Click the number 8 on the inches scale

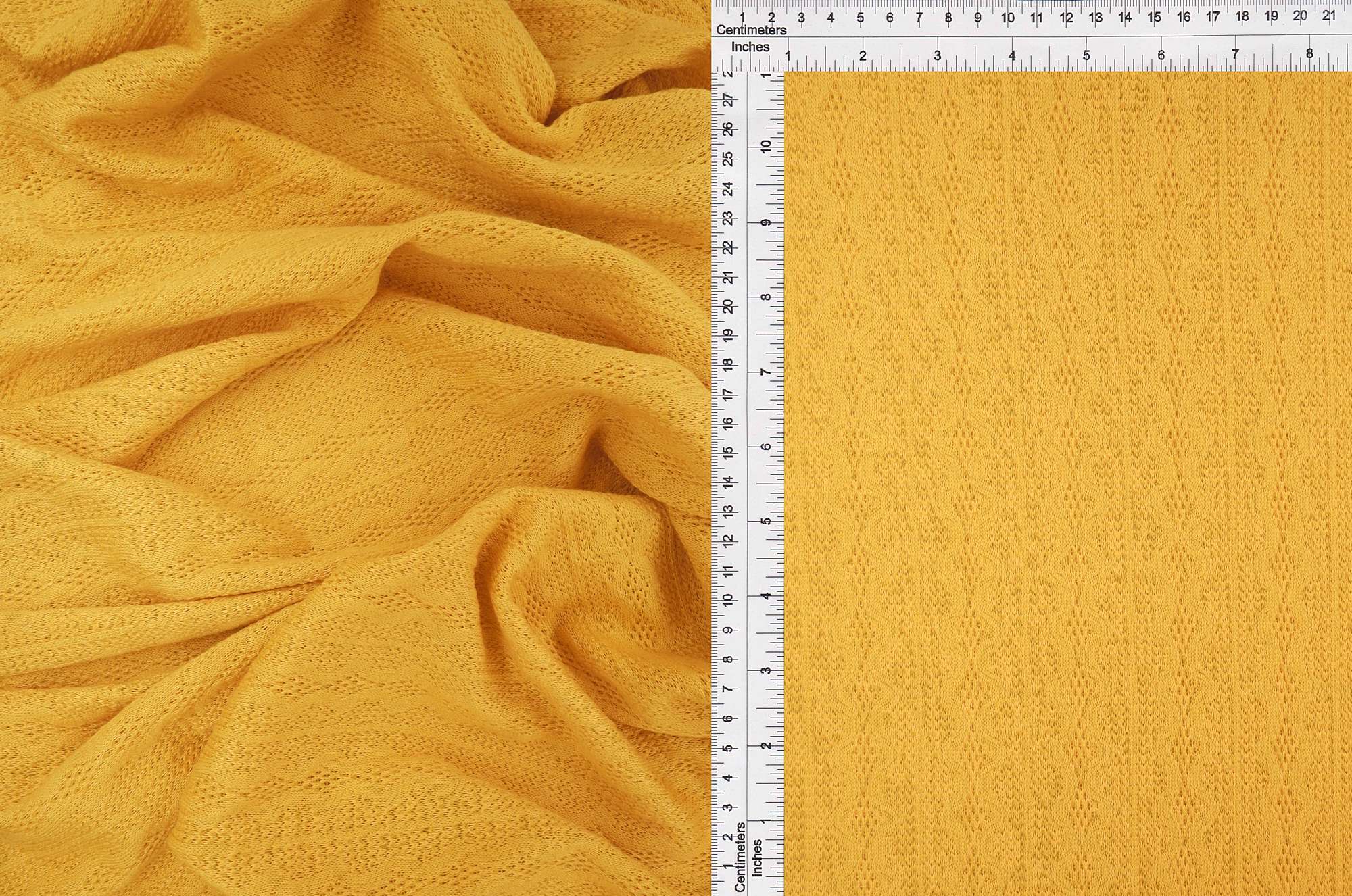[x=1310, y=51]
